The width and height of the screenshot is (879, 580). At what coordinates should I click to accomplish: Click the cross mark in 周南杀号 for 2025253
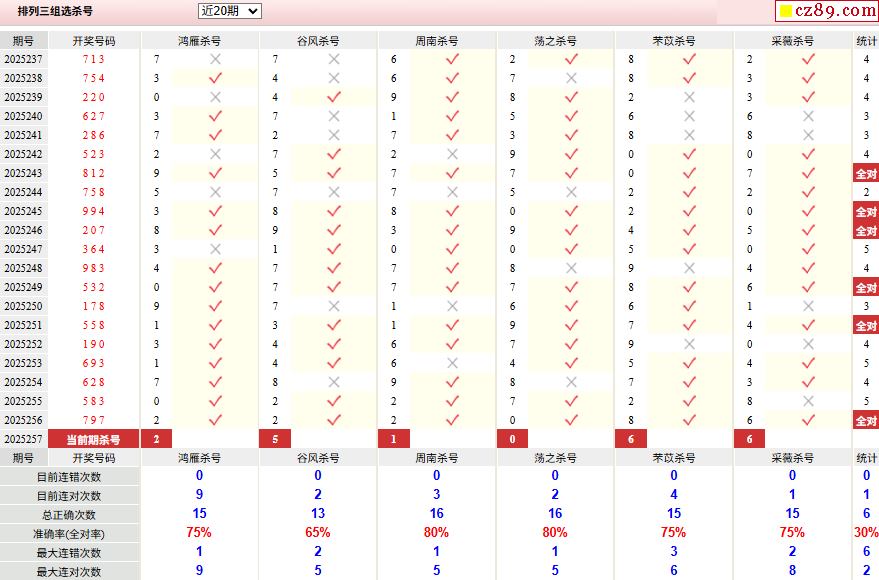(x=452, y=363)
